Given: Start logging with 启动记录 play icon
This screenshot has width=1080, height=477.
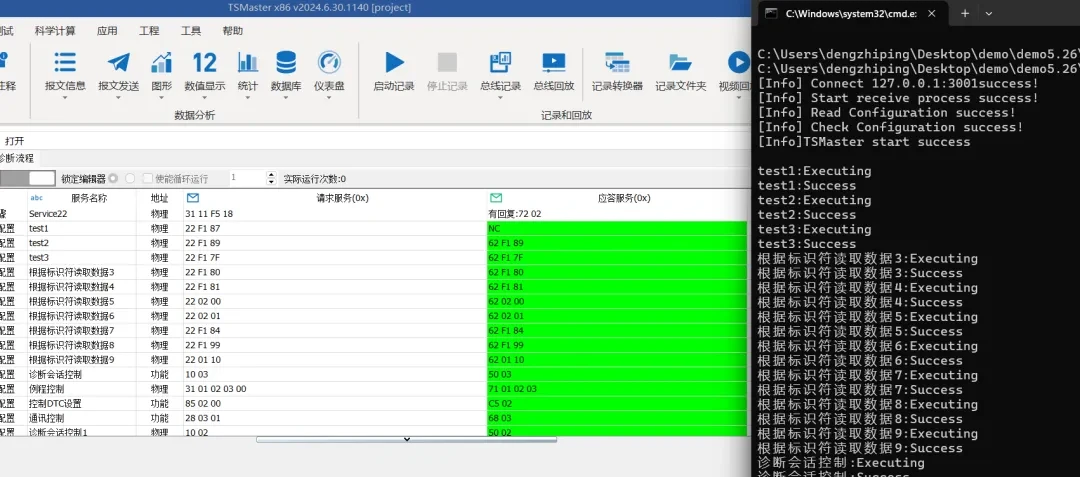Looking at the screenshot, I should pyautogui.click(x=394, y=63).
